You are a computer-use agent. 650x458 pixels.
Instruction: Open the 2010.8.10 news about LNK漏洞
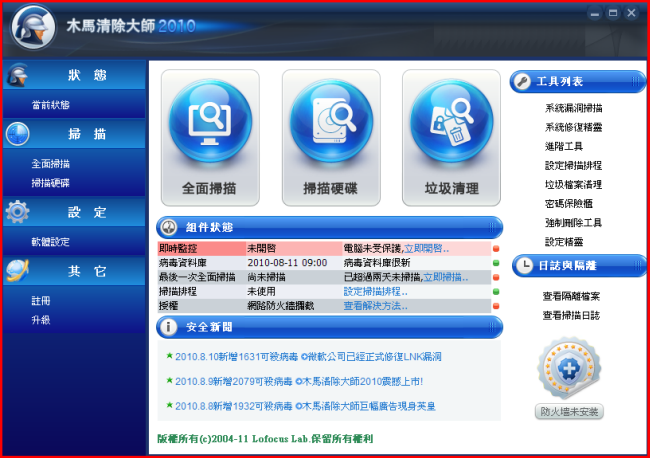point(310,355)
